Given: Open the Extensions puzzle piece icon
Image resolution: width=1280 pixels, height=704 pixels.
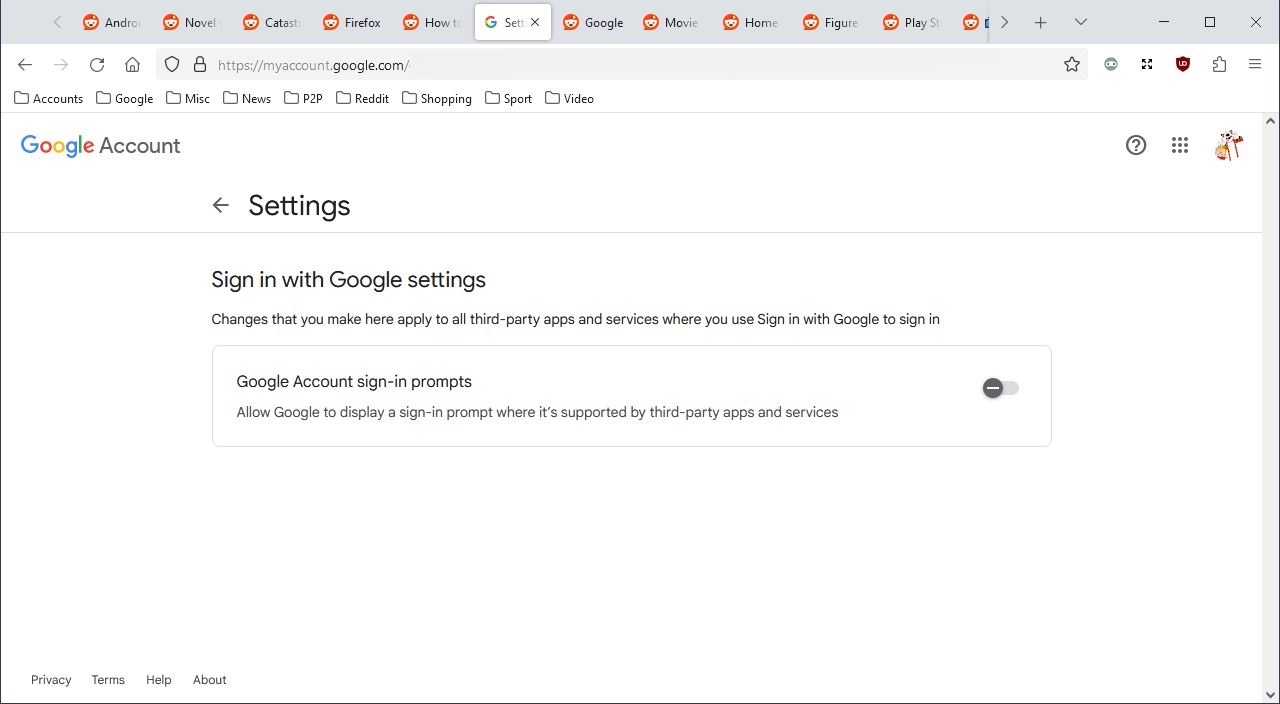Looking at the screenshot, I should 1219,65.
